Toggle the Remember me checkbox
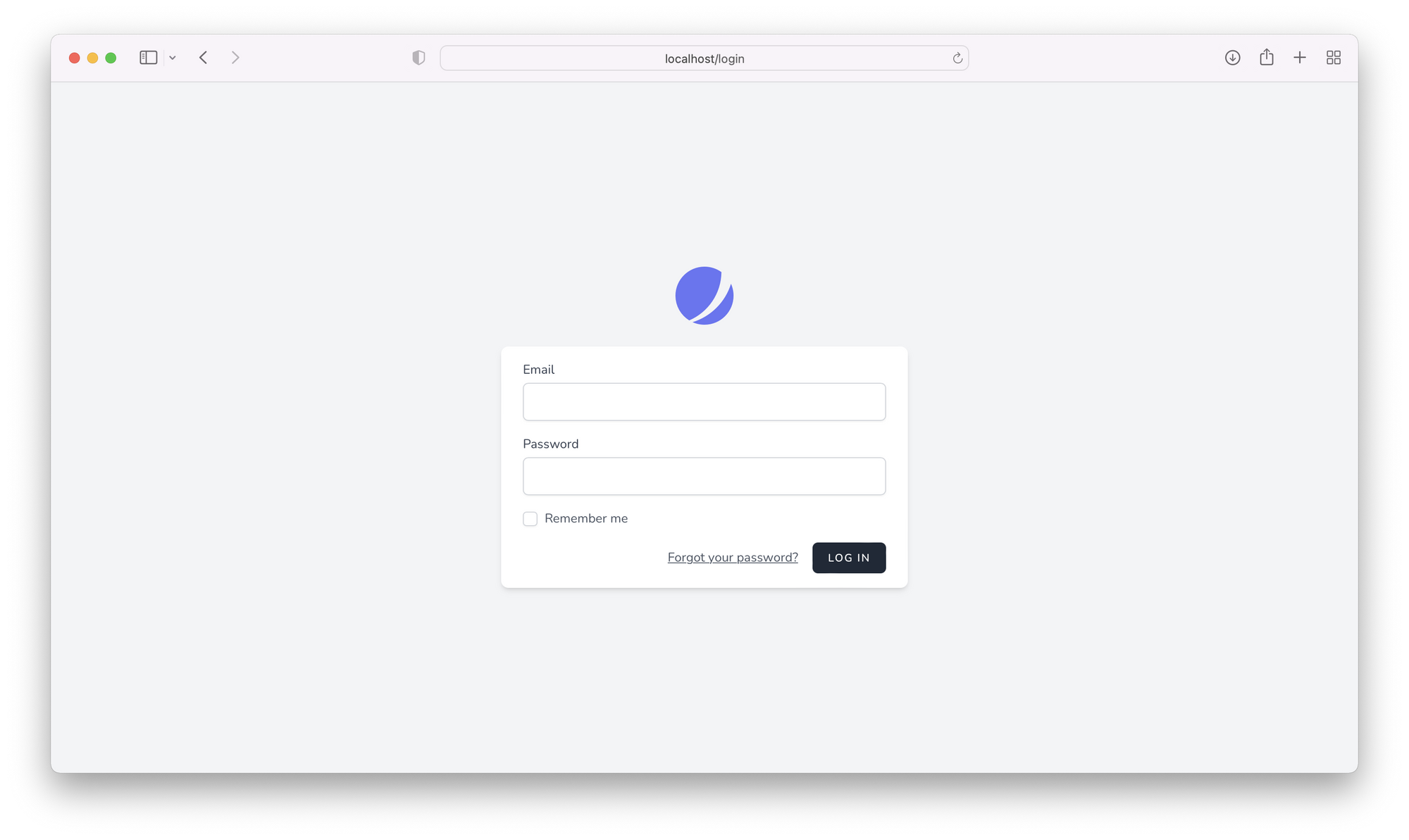Screen dimensions: 1409x840 click(530, 518)
